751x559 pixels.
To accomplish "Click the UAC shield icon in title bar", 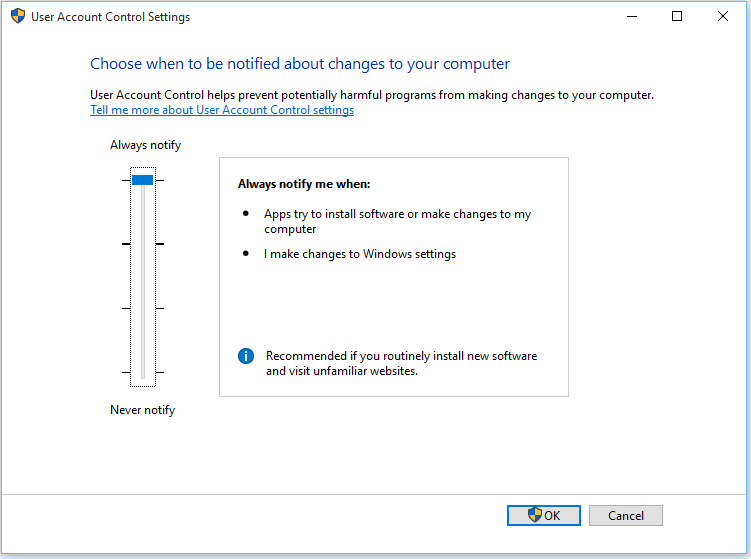I will [18, 16].
